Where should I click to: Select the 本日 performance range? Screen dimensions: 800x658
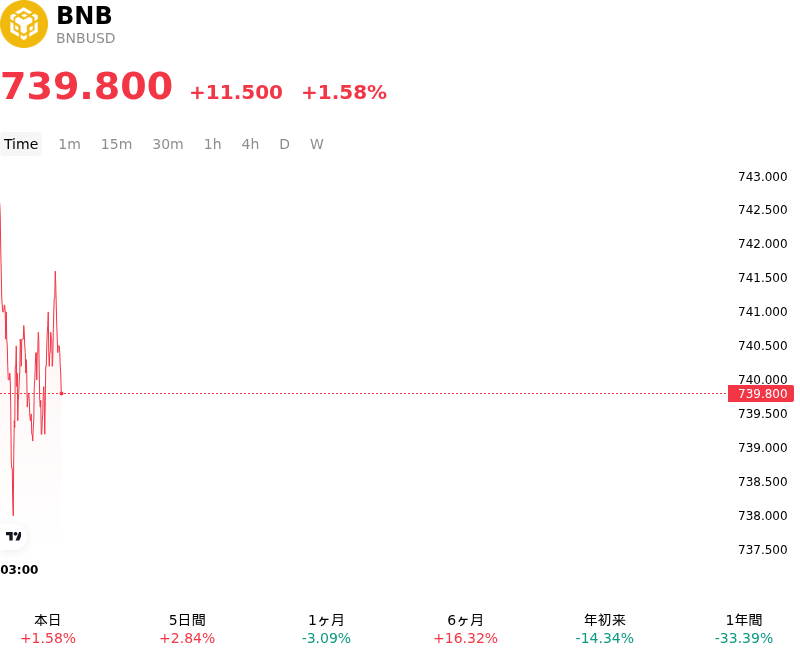tap(48, 629)
